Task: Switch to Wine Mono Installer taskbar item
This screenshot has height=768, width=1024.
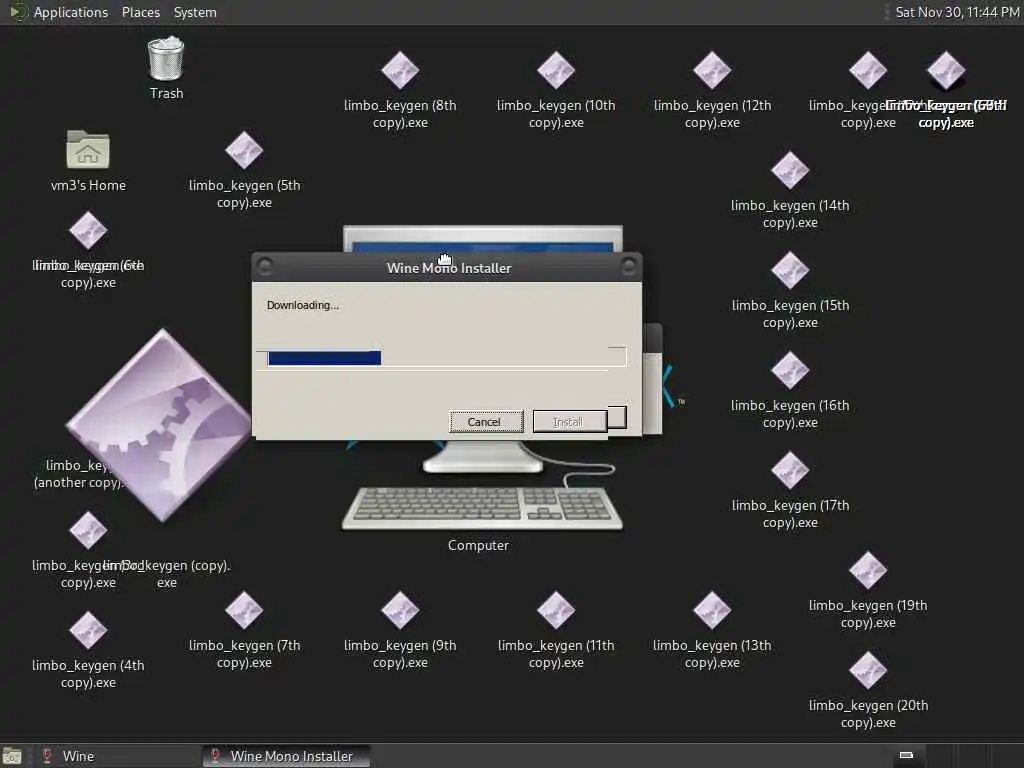Action: click(x=286, y=756)
